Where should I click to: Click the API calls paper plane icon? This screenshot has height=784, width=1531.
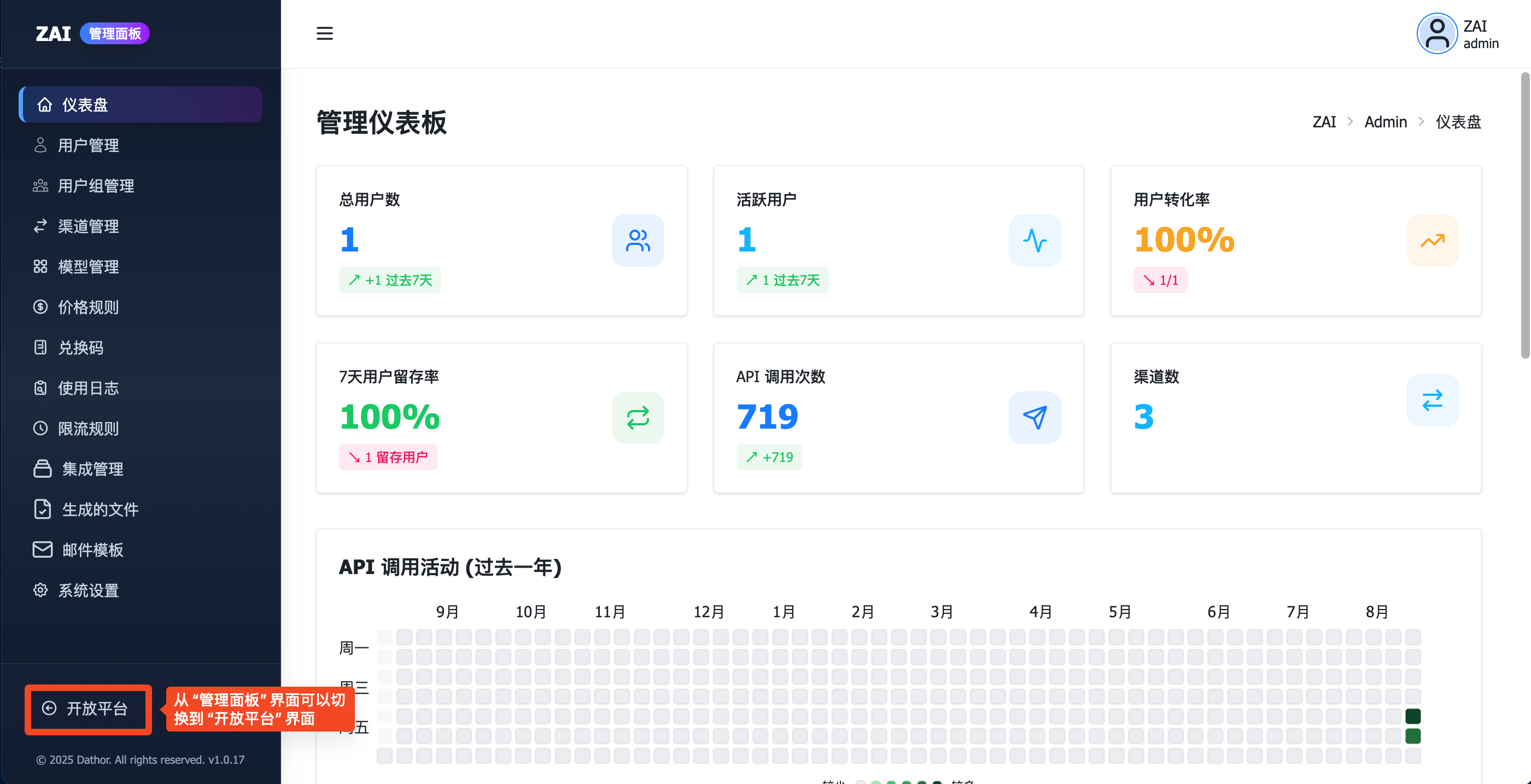tap(1034, 417)
